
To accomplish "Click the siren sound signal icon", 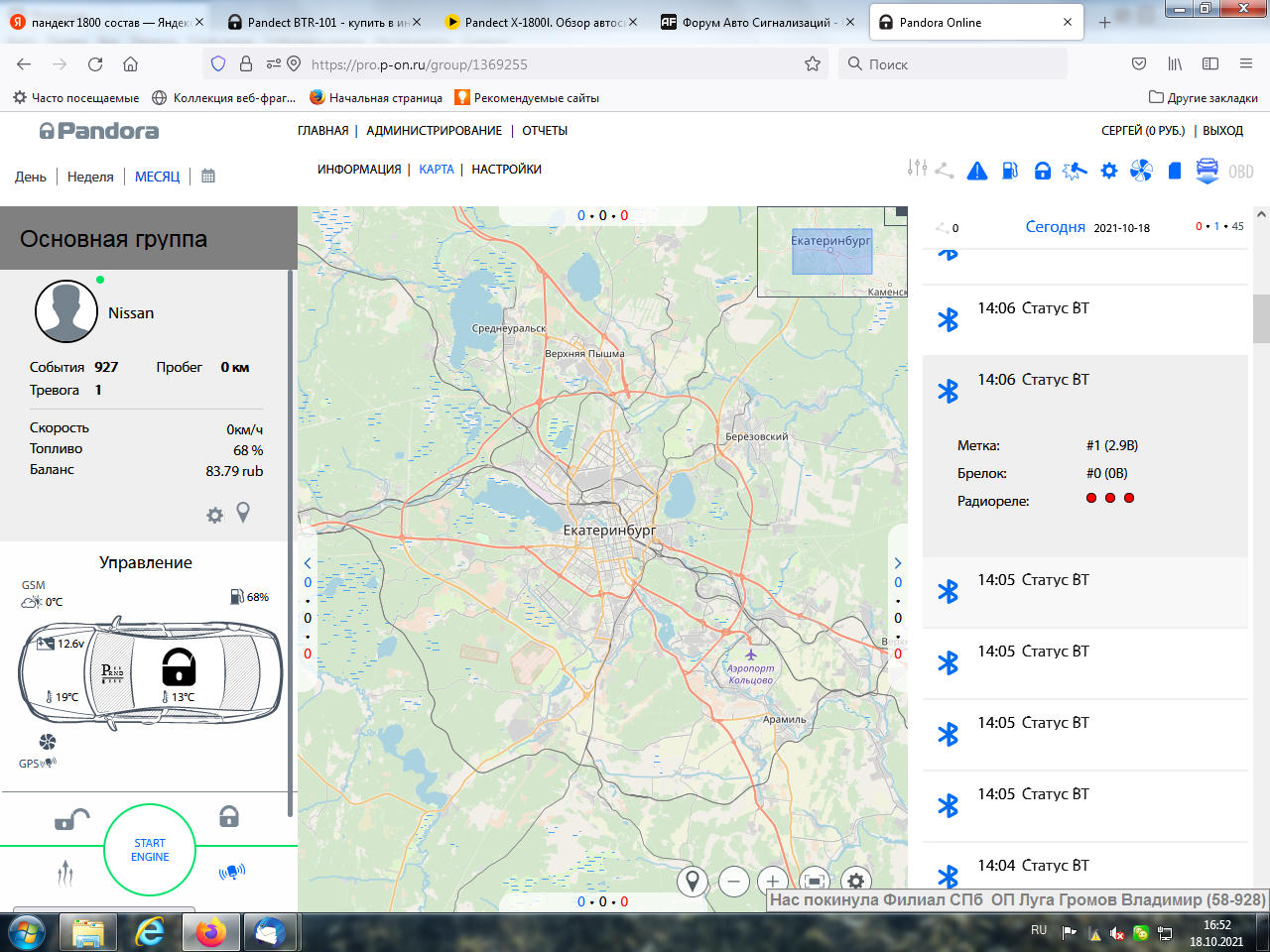I will 231,872.
